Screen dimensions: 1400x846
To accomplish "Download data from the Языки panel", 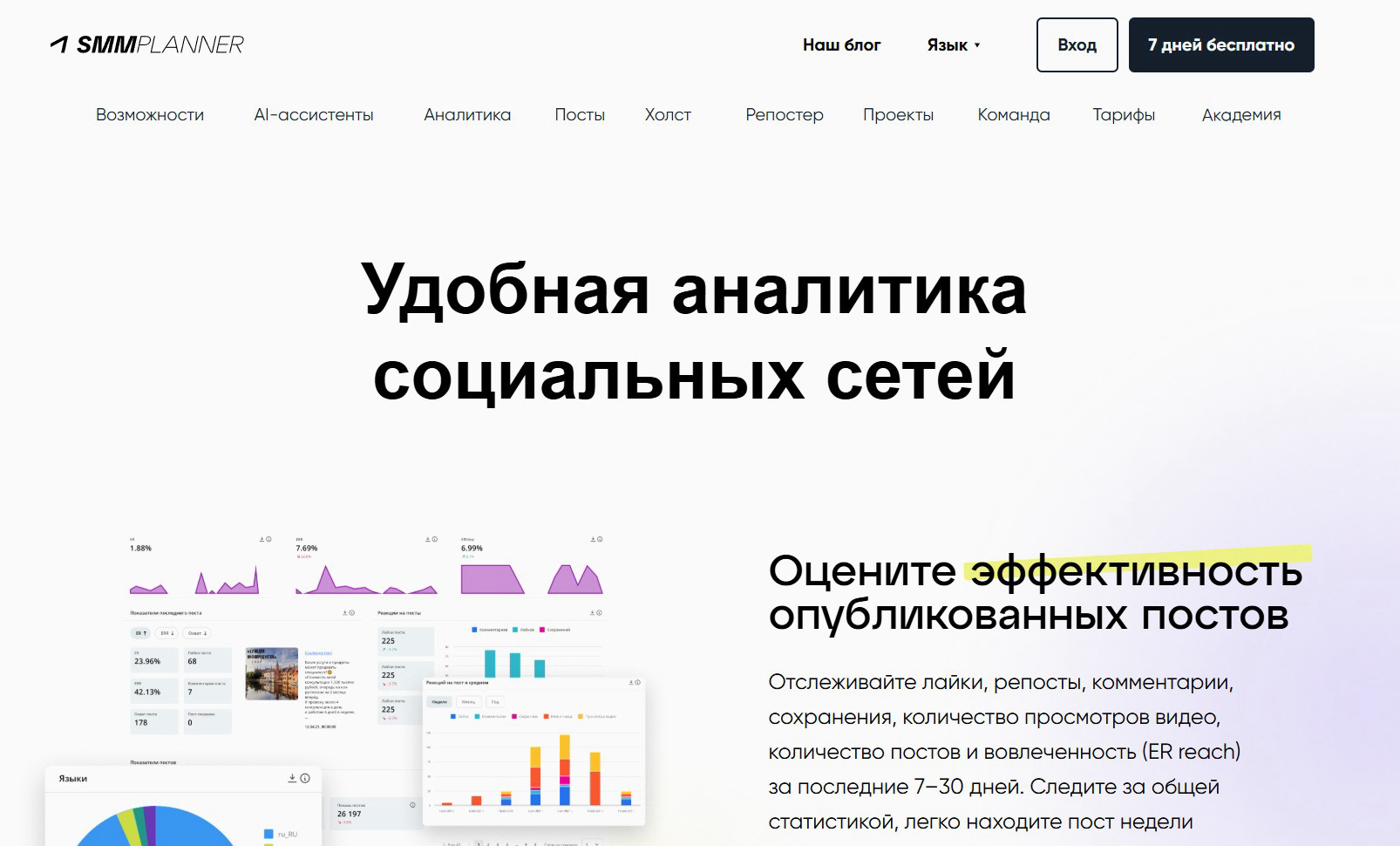I will click(293, 778).
